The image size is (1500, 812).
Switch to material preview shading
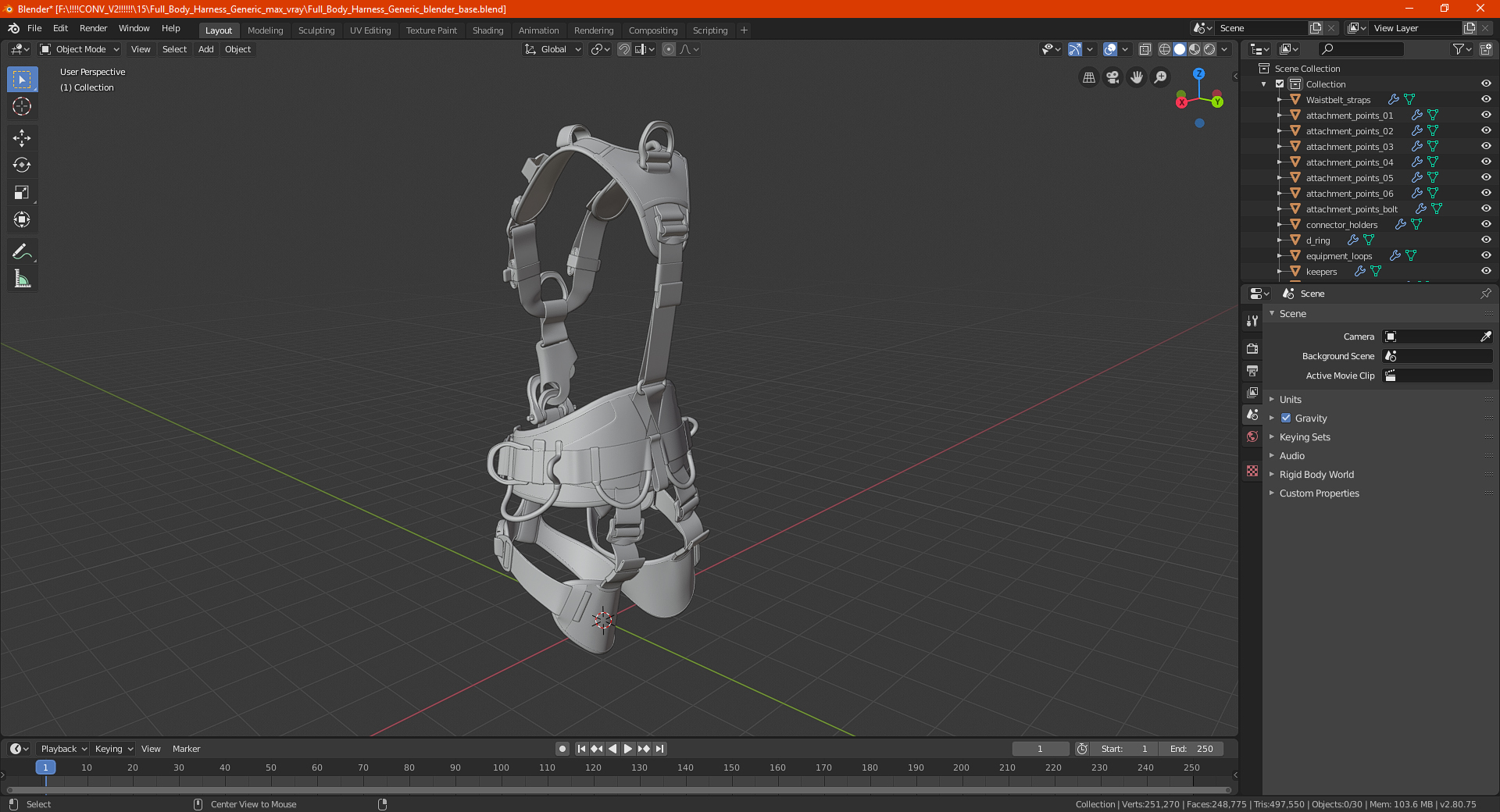click(x=1195, y=49)
